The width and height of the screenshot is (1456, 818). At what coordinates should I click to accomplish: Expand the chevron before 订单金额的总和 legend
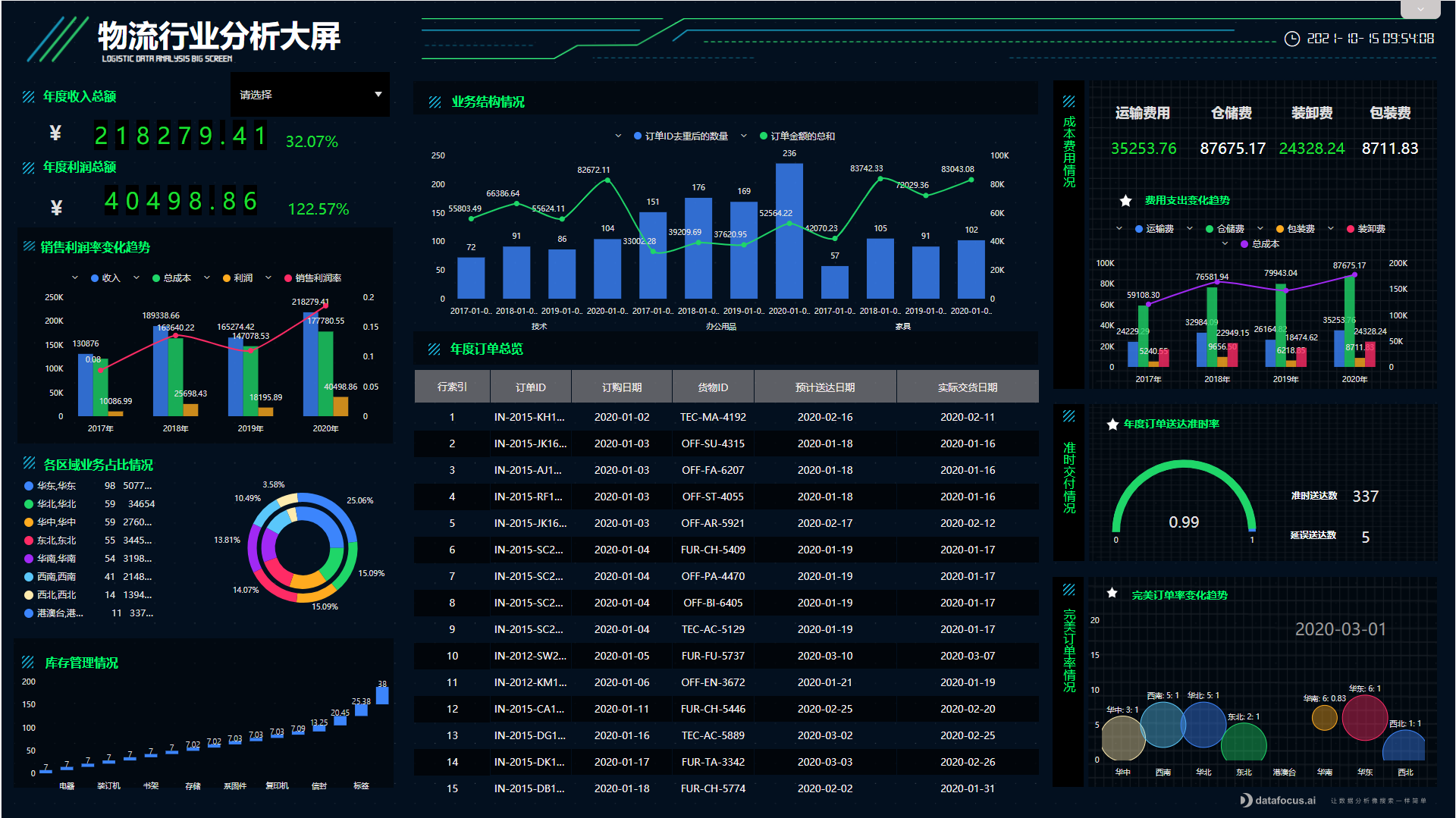point(743,136)
